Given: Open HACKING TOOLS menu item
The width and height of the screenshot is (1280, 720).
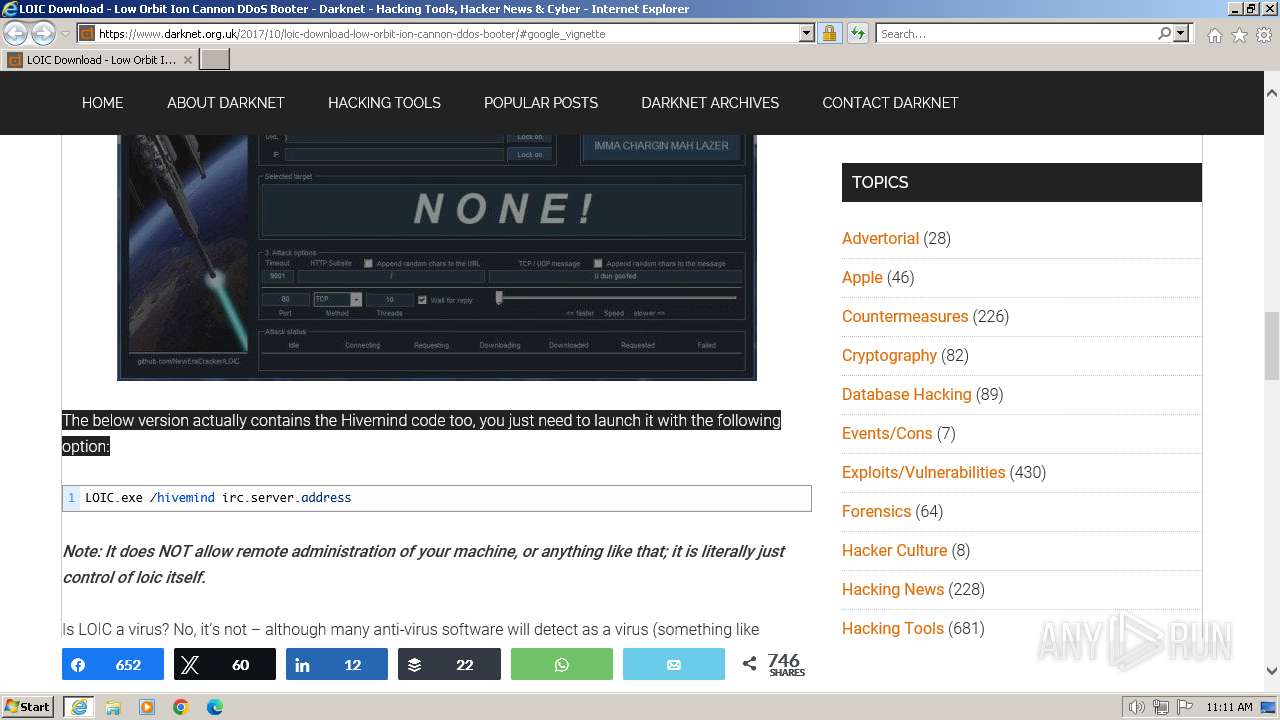Looking at the screenshot, I should pos(384,102).
